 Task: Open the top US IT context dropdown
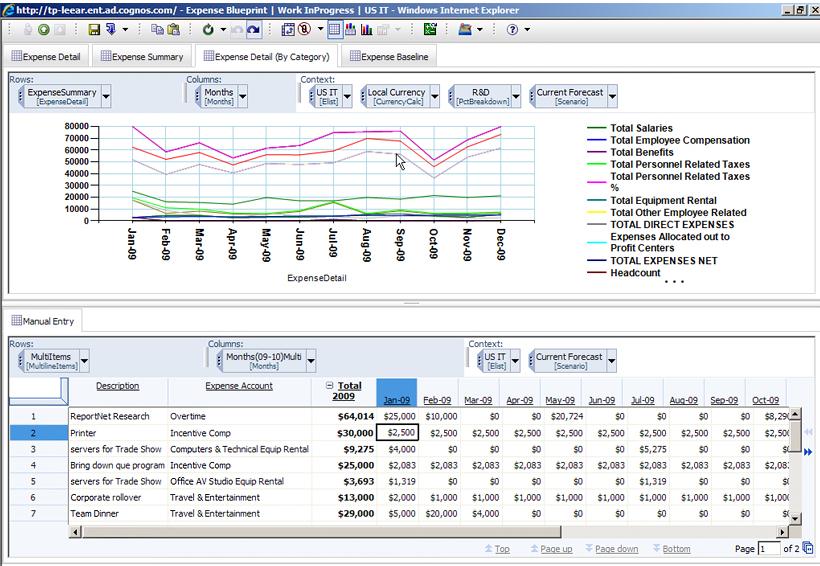347,97
